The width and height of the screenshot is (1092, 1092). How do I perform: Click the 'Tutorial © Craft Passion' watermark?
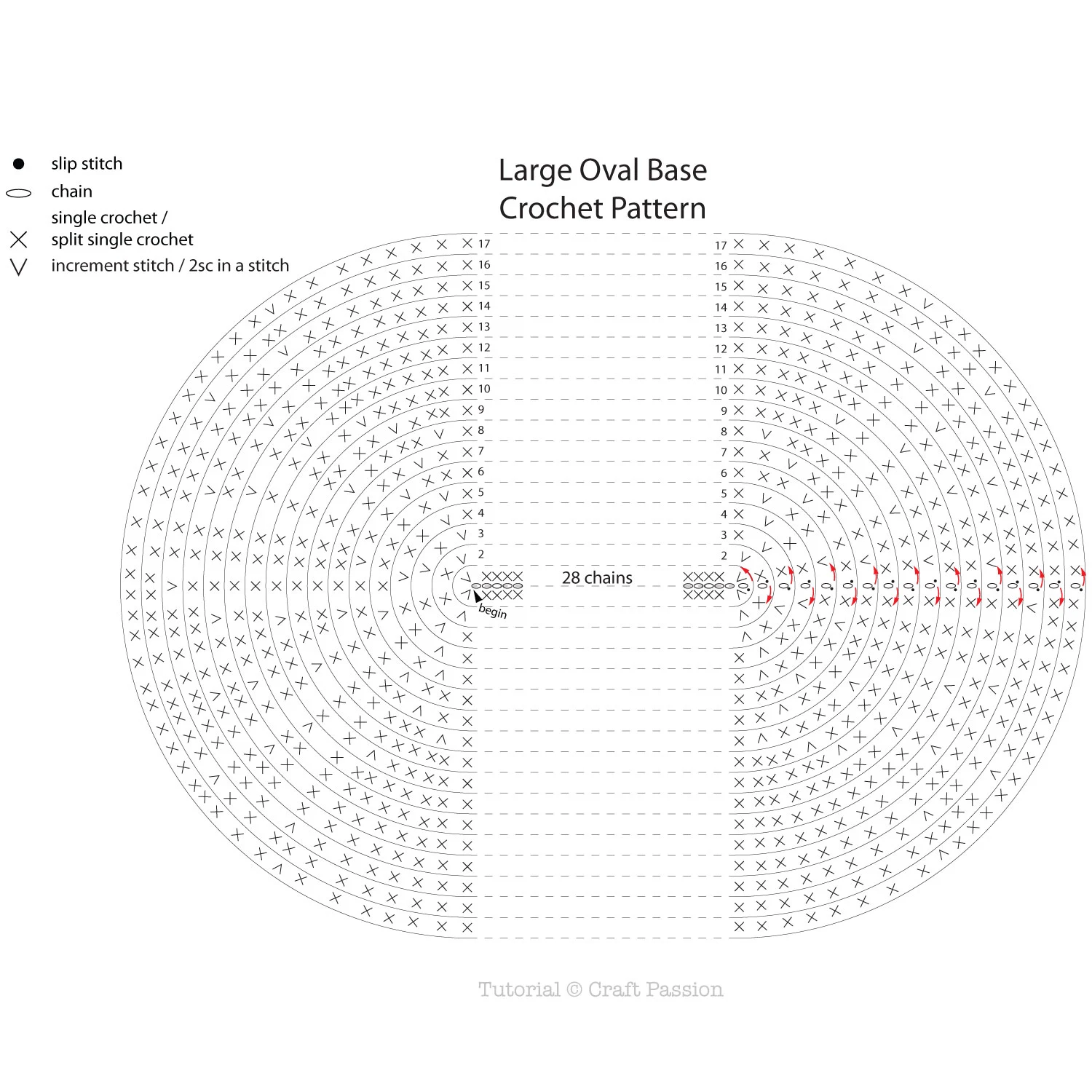[x=601, y=989]
